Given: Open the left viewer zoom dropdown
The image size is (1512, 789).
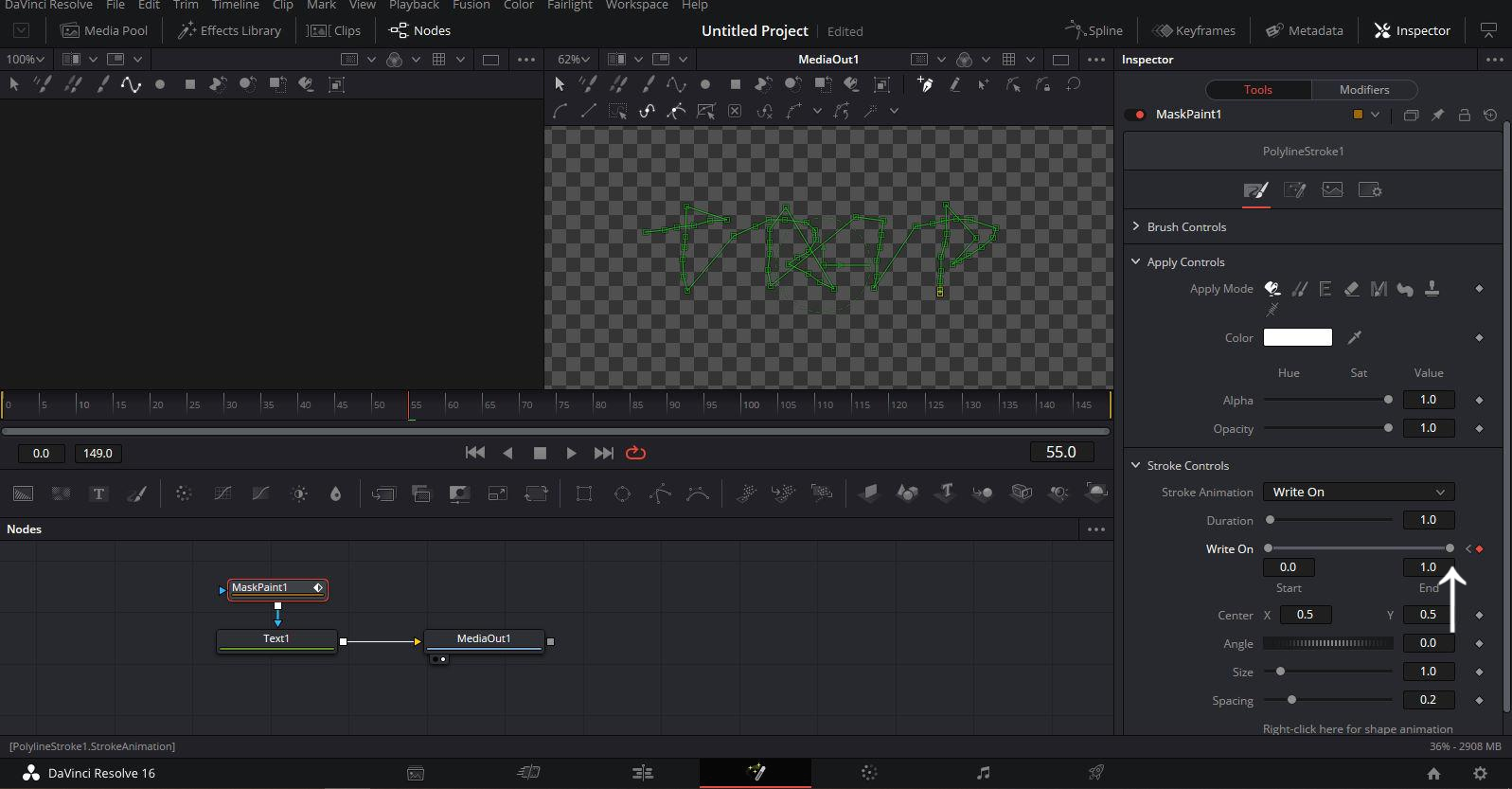Looking at the screenshot, I should 26,59.
